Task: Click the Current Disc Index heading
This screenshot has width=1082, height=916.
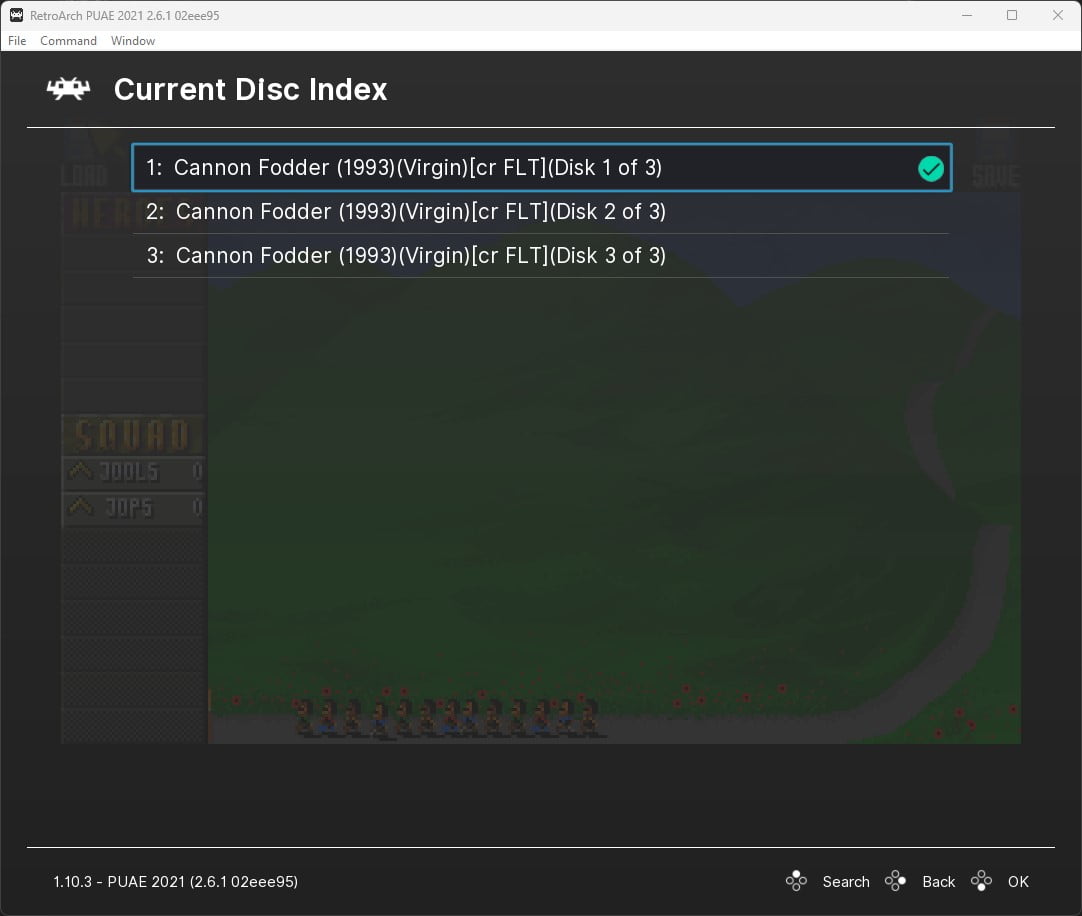Action: 250,90
